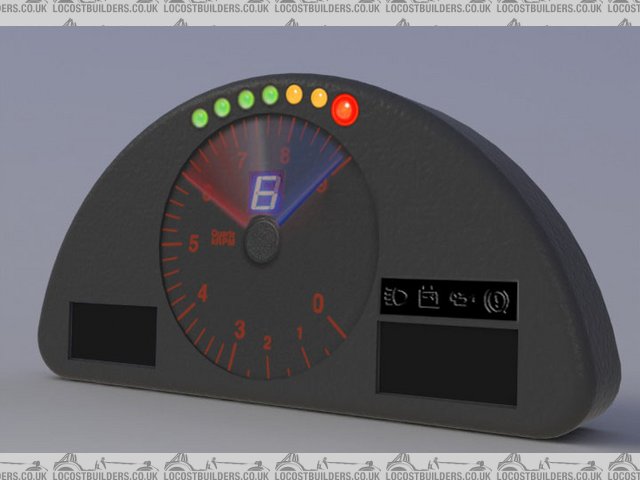Click the blank display below warning icons
This screenshot has height=480, width=640.
tap(448, 362)
